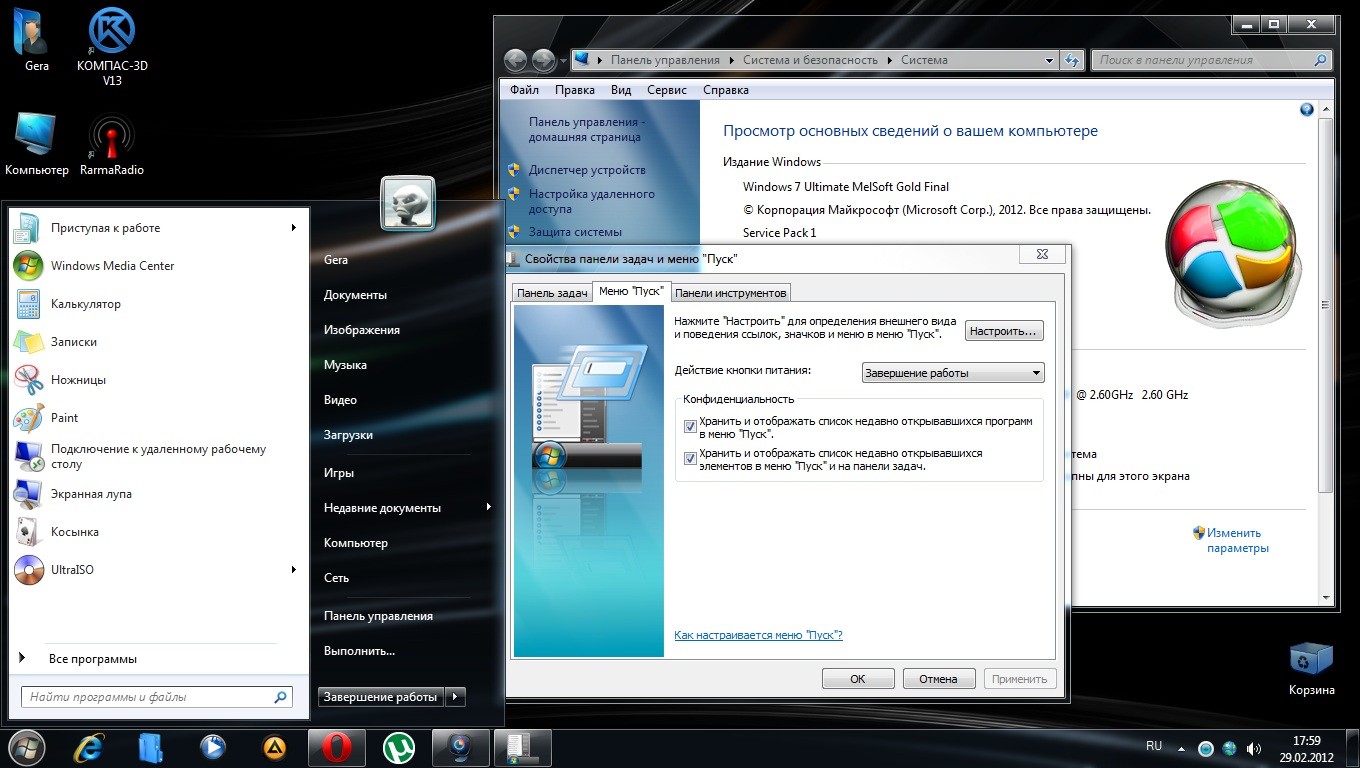1360x768 pixels.
Task: Open the power button action dropdown
Action: [953, 373]
